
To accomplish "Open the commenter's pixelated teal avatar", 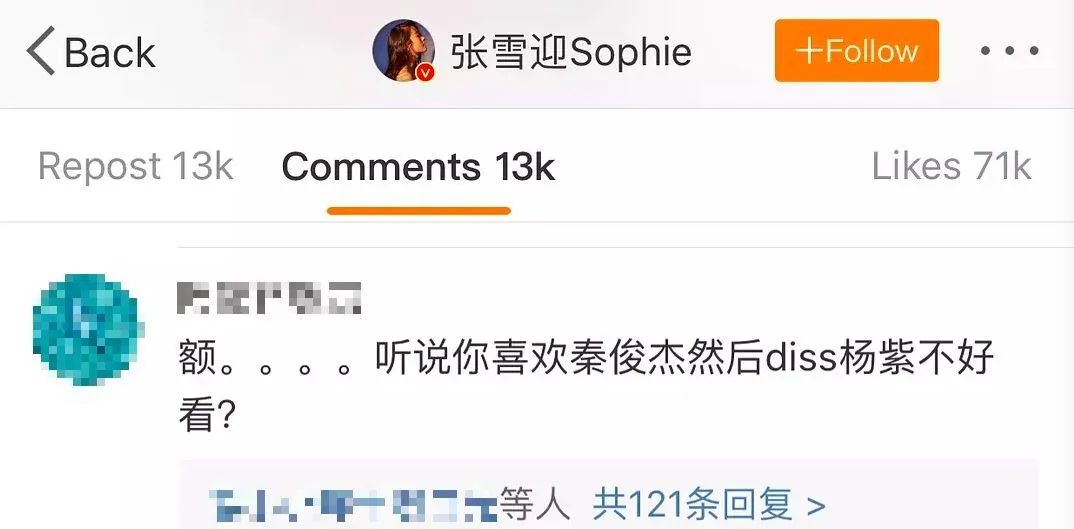I will [x=86, y=330].
